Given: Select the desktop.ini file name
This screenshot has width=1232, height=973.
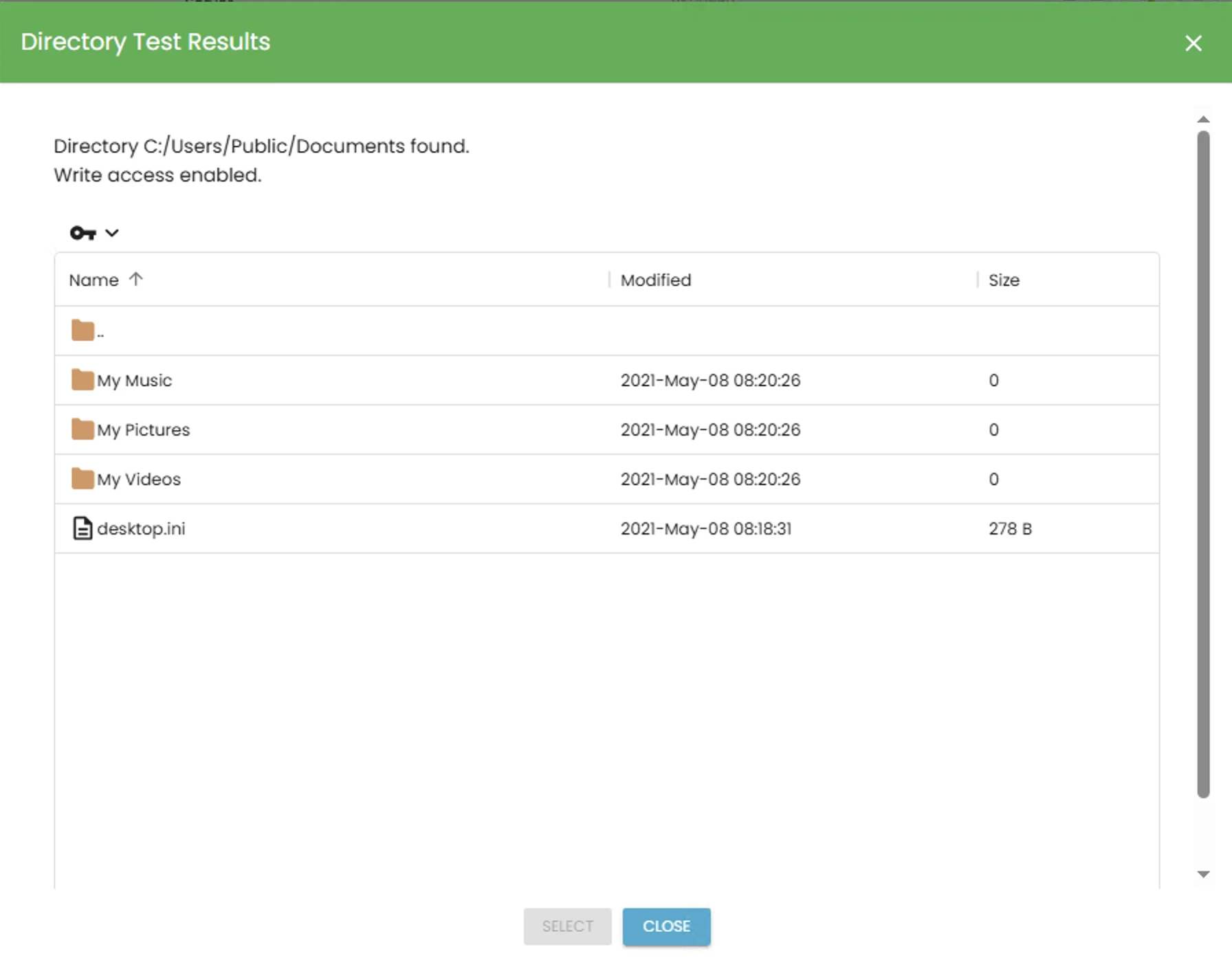Looking at the screenshot, I should (142, 529).
